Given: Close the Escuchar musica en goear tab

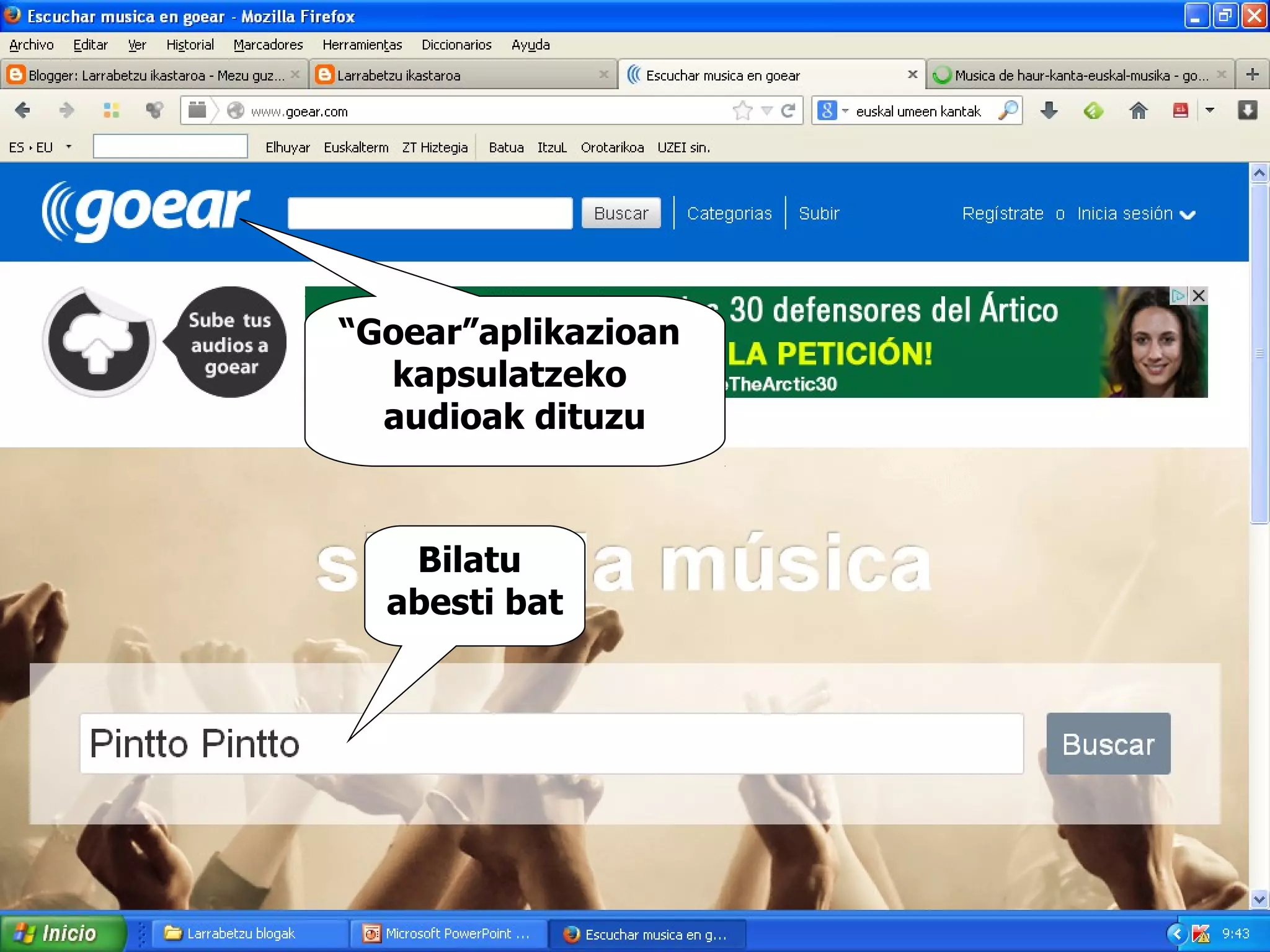Looking at the screenshot, I should click(912, 74).
